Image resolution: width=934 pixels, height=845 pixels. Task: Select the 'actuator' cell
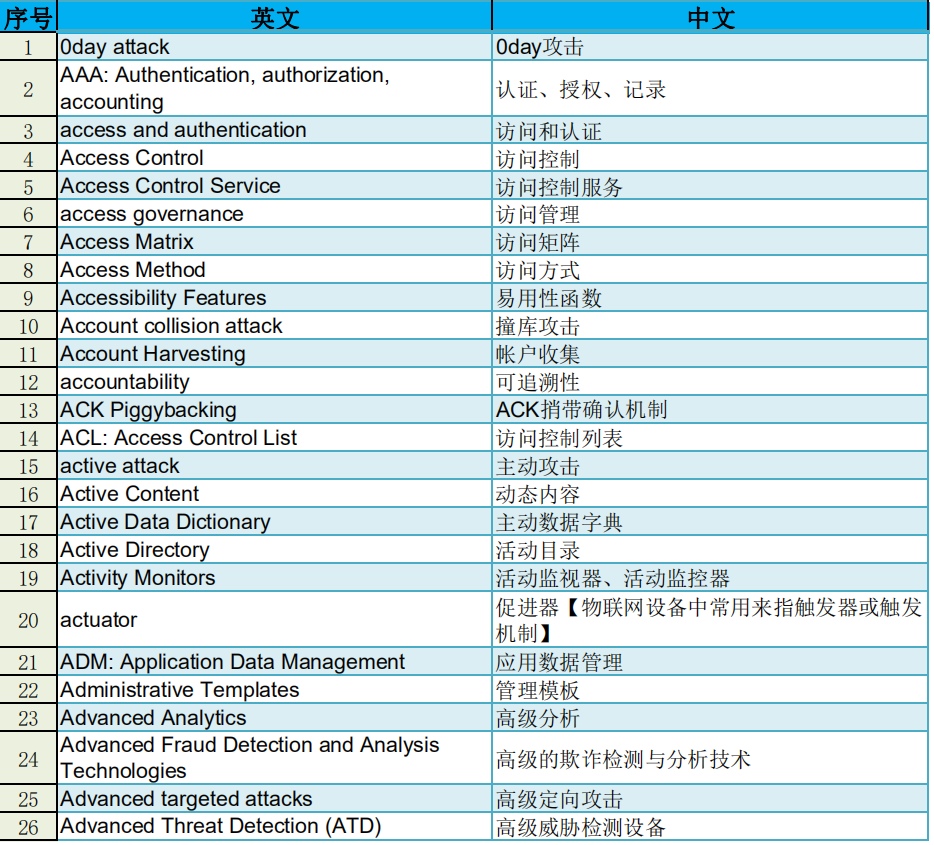[x=275, y=620]
